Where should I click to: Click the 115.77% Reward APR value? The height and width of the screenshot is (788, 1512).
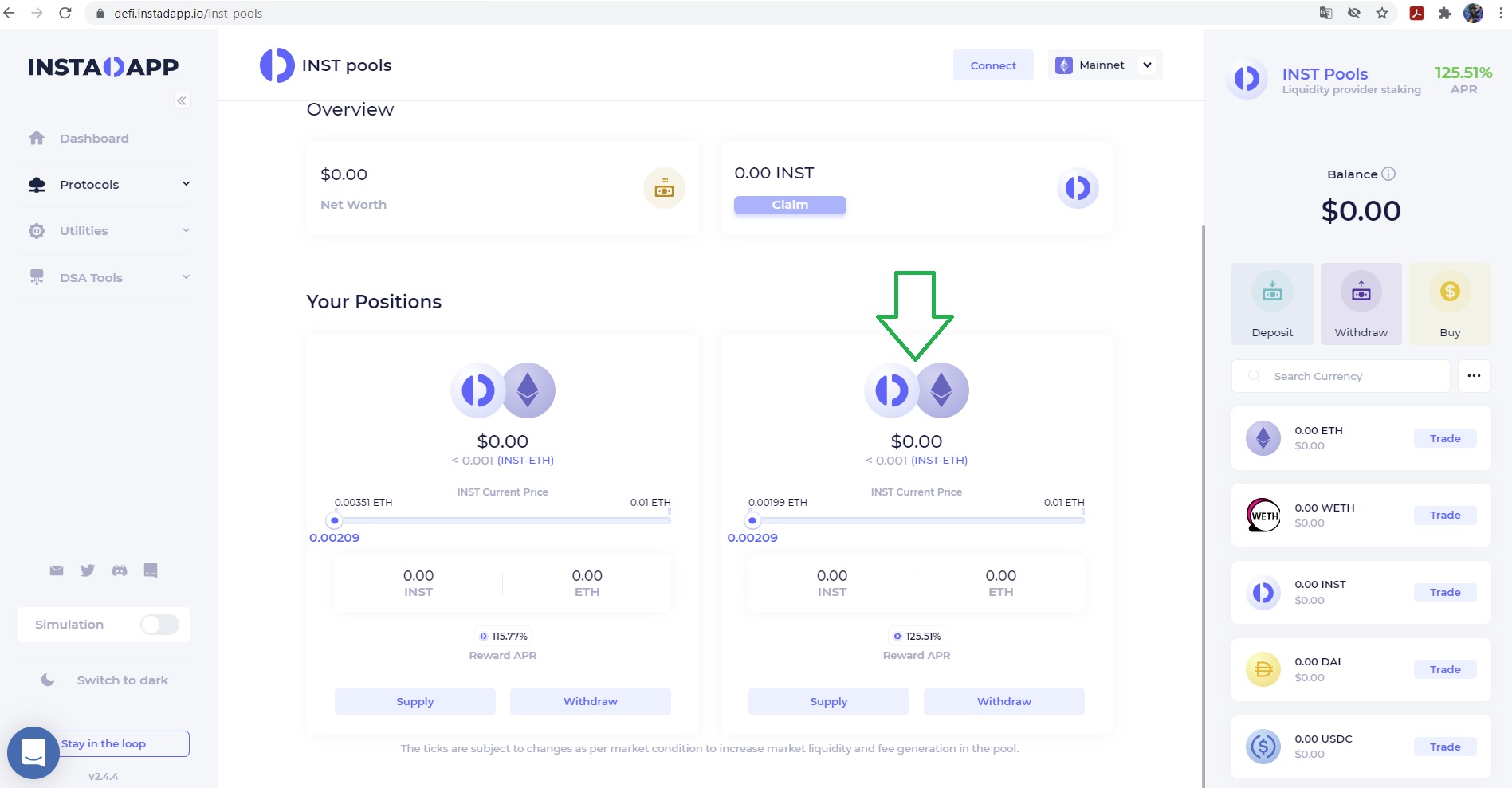pyautogui.click(x=509, y=636)
